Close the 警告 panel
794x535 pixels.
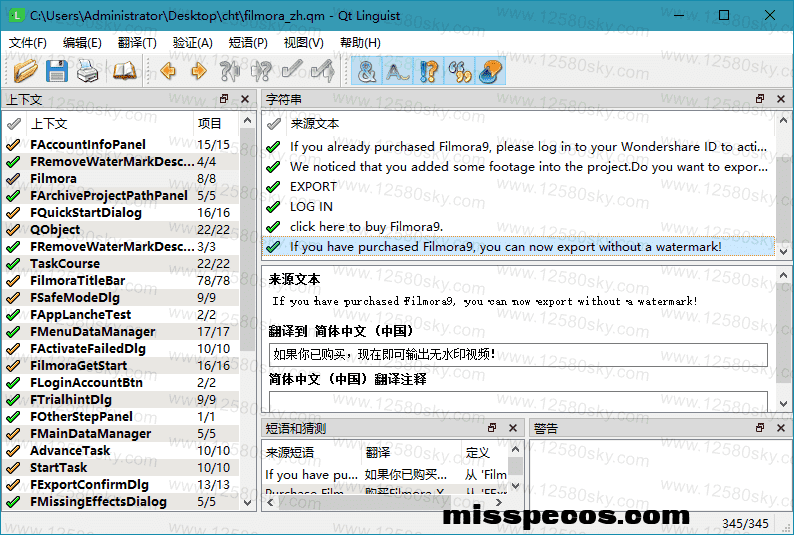(x=781, y=428)
